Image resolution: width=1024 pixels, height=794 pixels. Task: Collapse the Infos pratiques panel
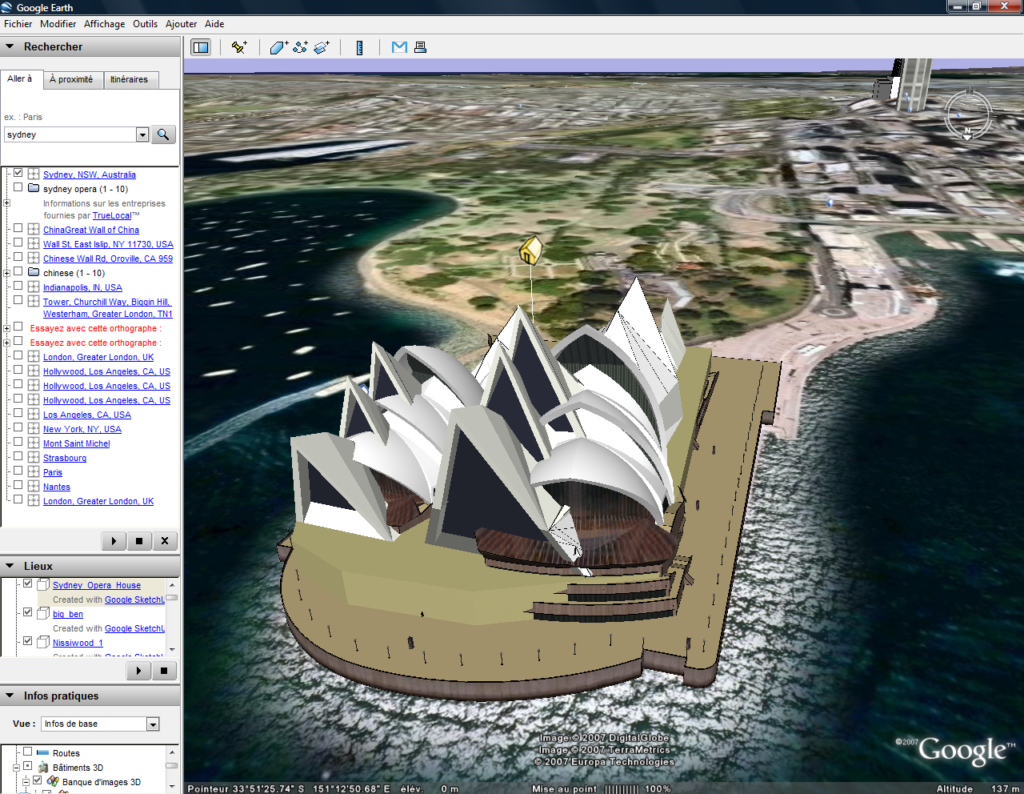[x=10, y=696]
